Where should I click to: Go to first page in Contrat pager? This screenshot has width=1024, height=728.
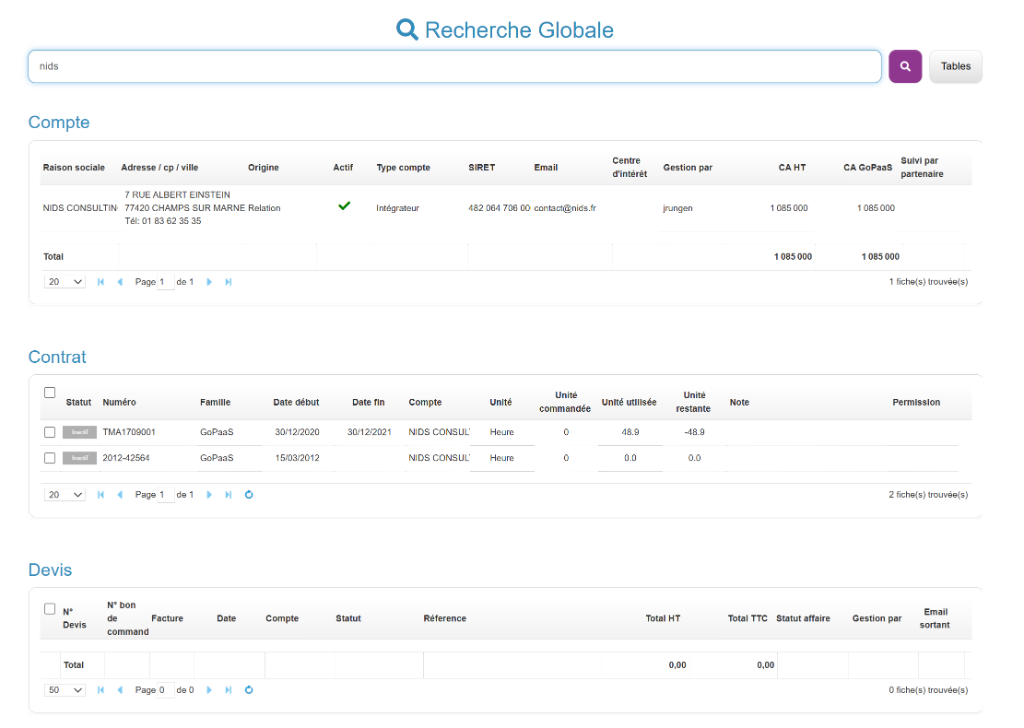101,495
